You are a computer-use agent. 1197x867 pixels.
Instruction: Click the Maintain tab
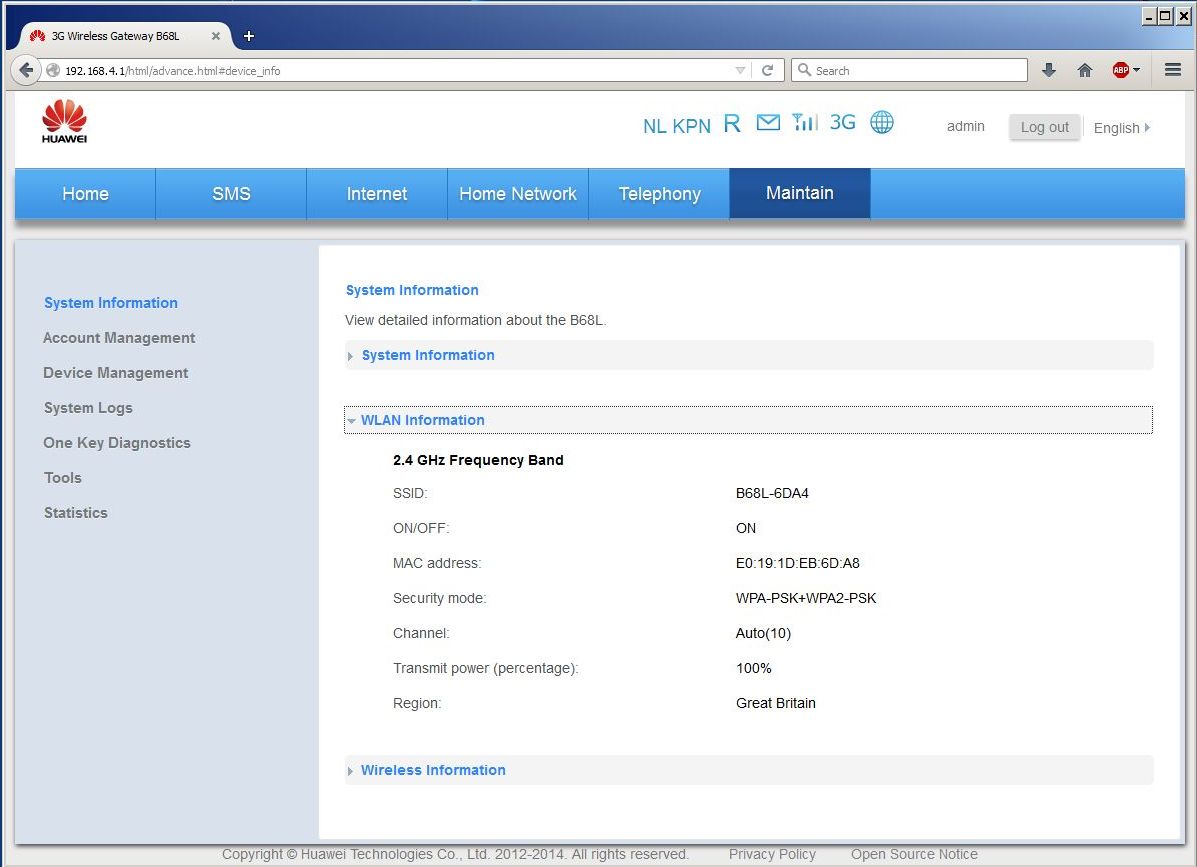click(x=800, y=193)
